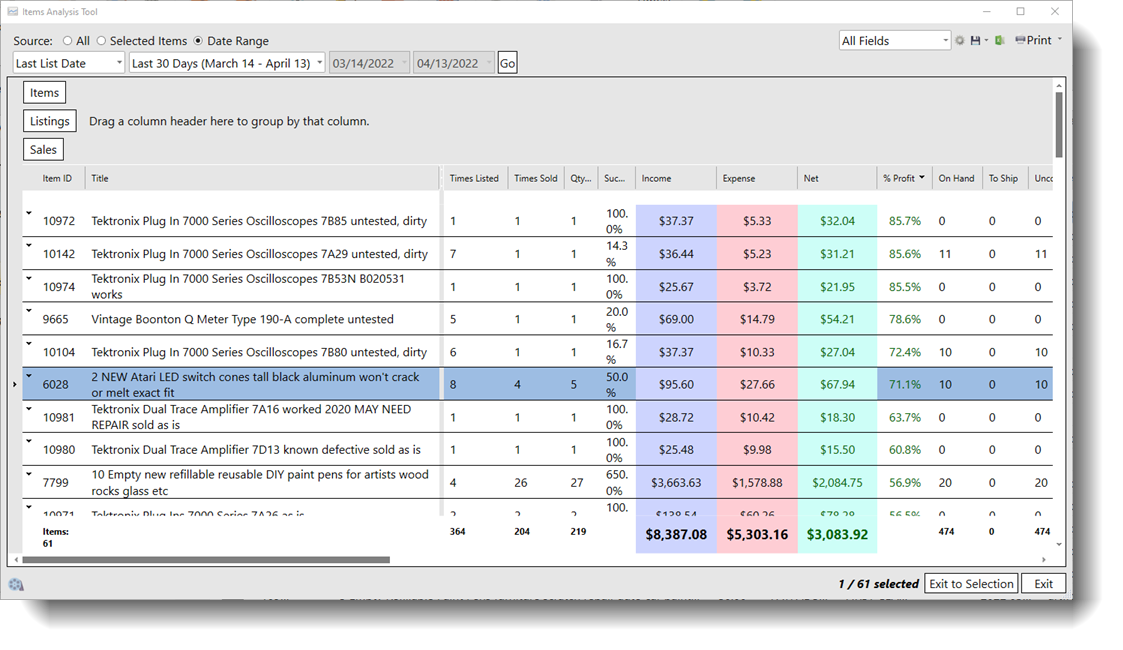Viewport: 1123px width, 650px height.
Task: Select the All source radio button
Action: [68, 41]
